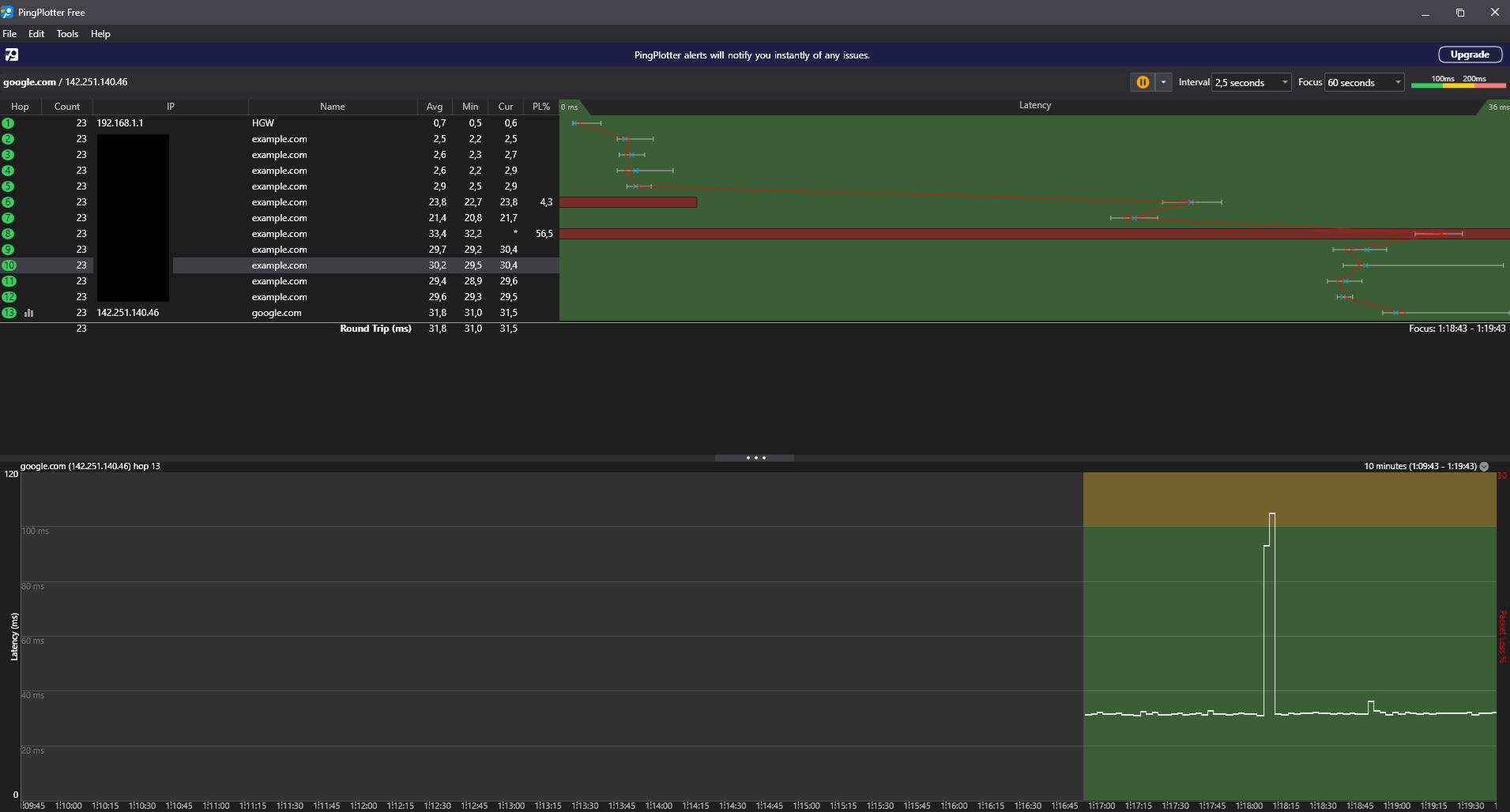Click the hop 12 circle icon
This screenshot has width=1510, height=812.
[9, 297]
